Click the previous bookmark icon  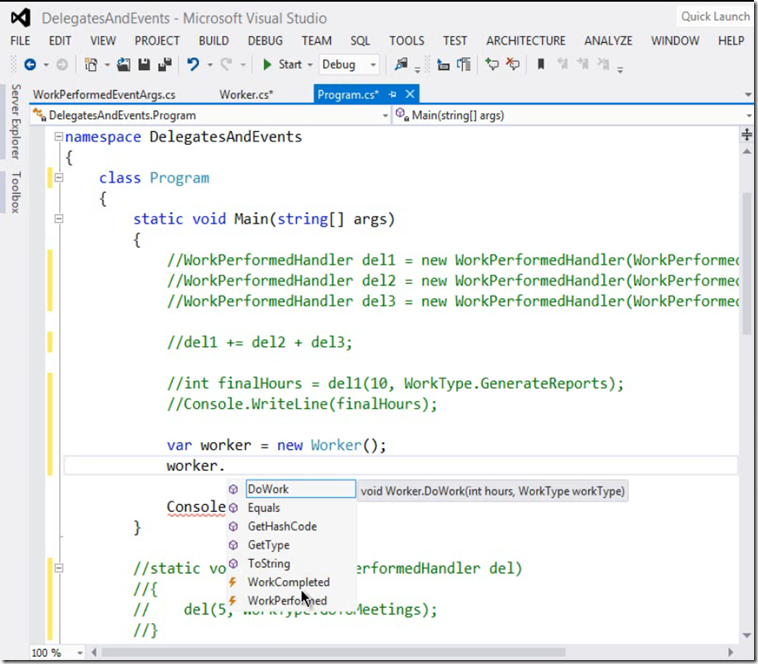pos(562,64)
